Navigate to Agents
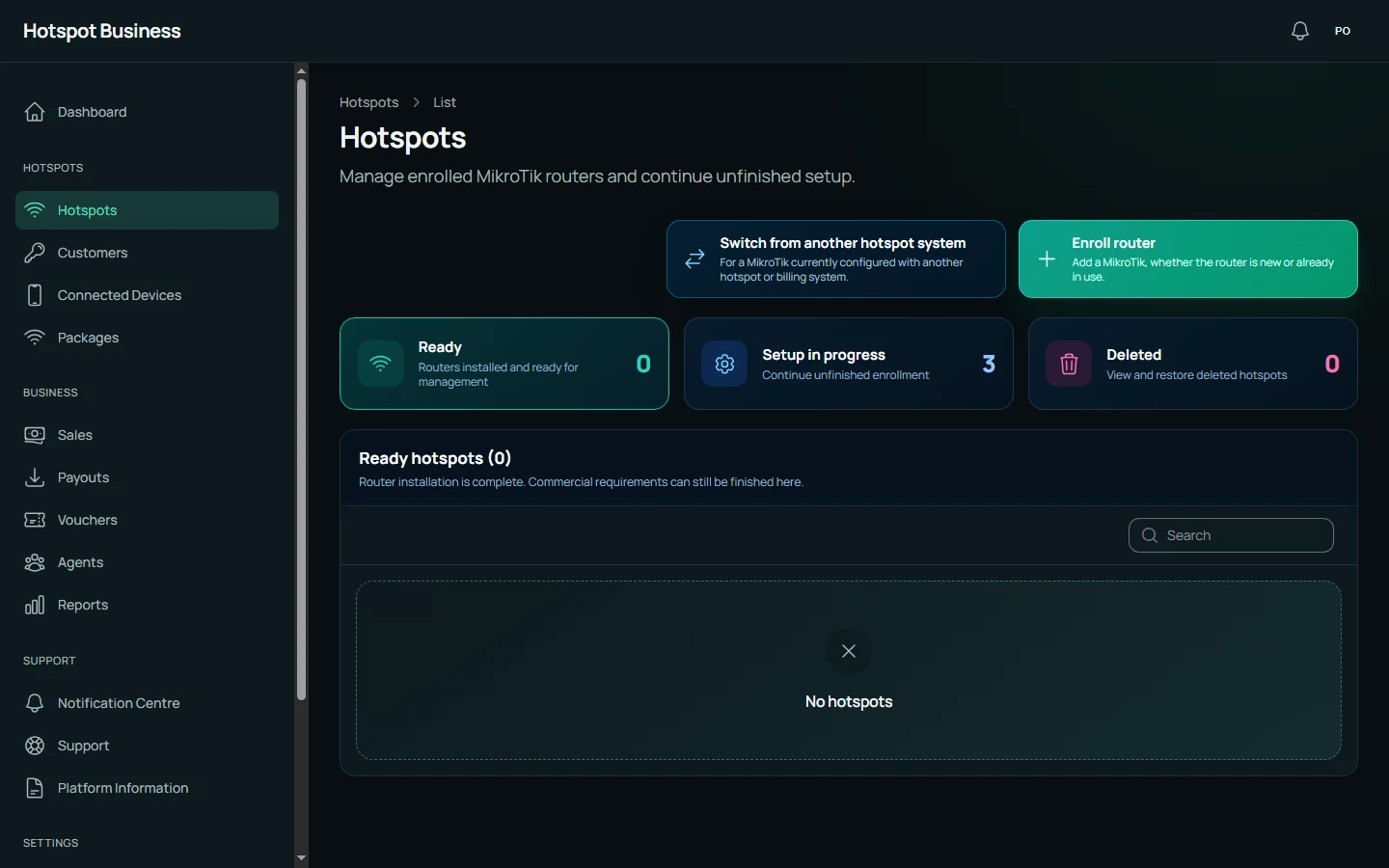The width and height of the screenshot is (1389, 868). [147, 562]
